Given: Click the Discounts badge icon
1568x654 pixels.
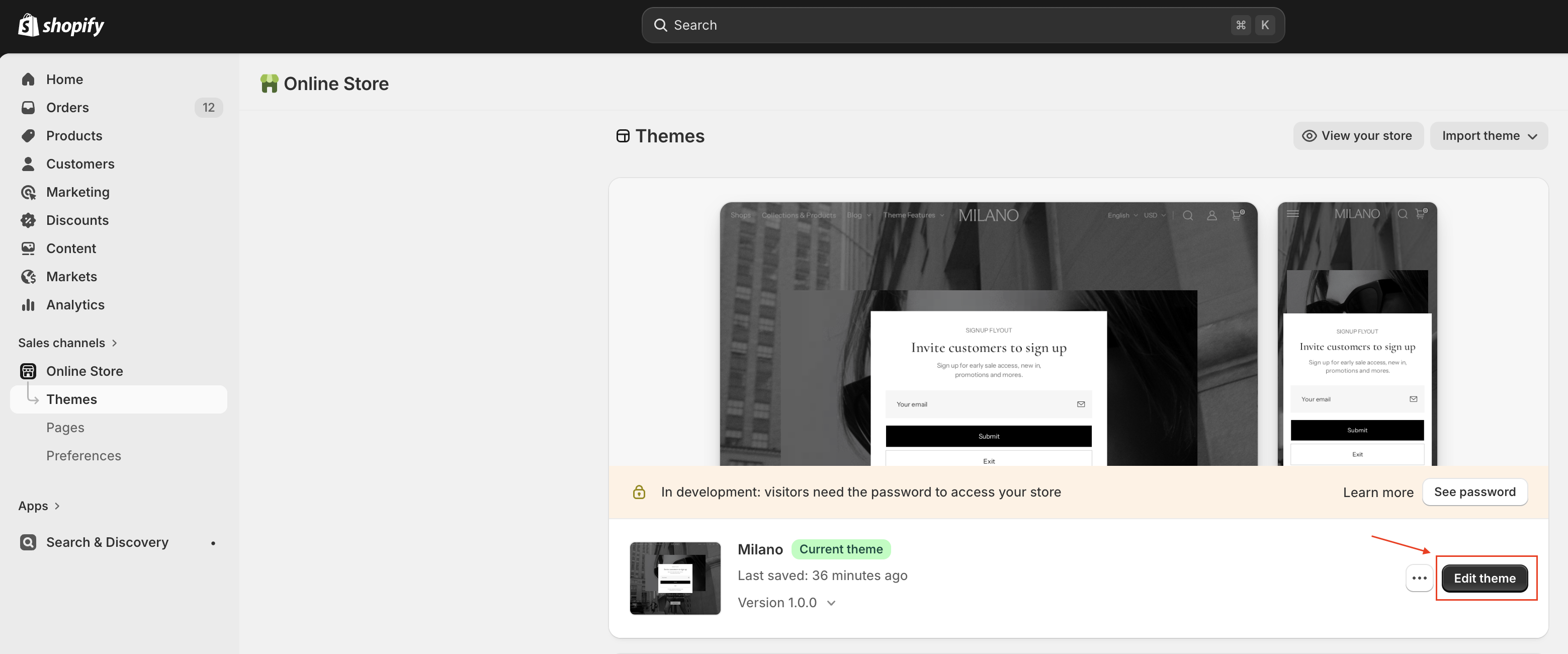Looking at the screenshot, I should point(28,220).
